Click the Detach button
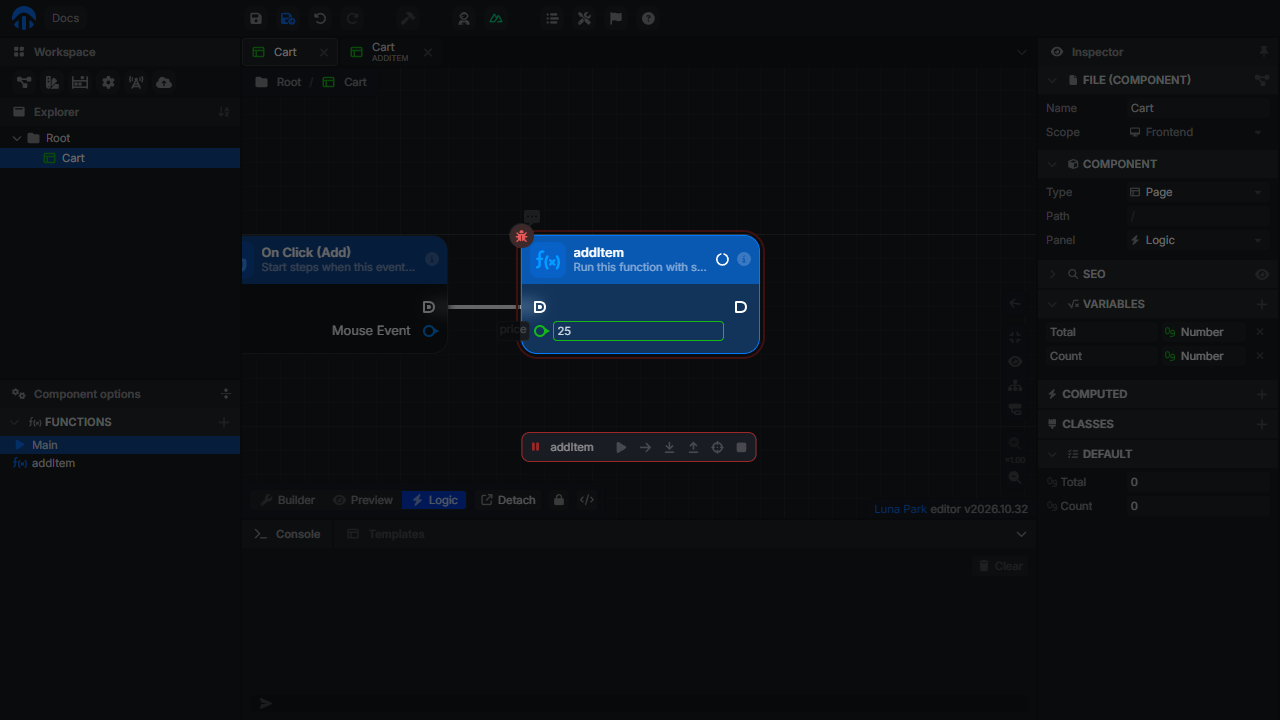1280x720 pixels. pyautogui.click(x=507, y=500)
